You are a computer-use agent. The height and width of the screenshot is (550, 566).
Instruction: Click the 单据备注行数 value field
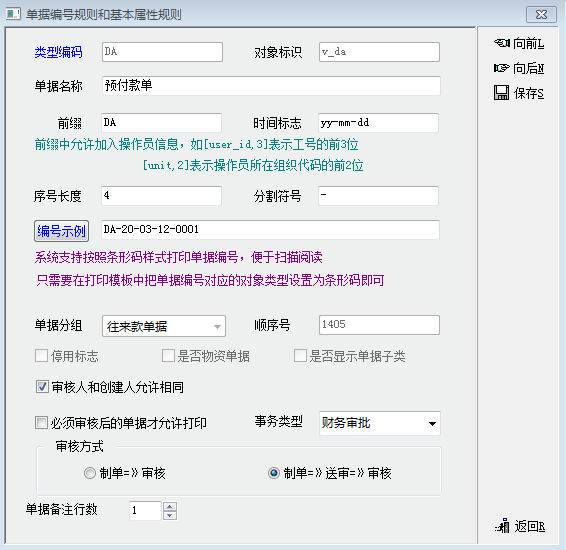coord(145,510)
